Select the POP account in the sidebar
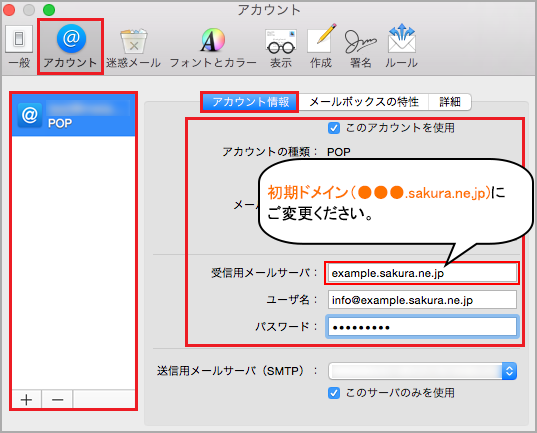This screenshot has width=537, height=433. coord(74,115)
